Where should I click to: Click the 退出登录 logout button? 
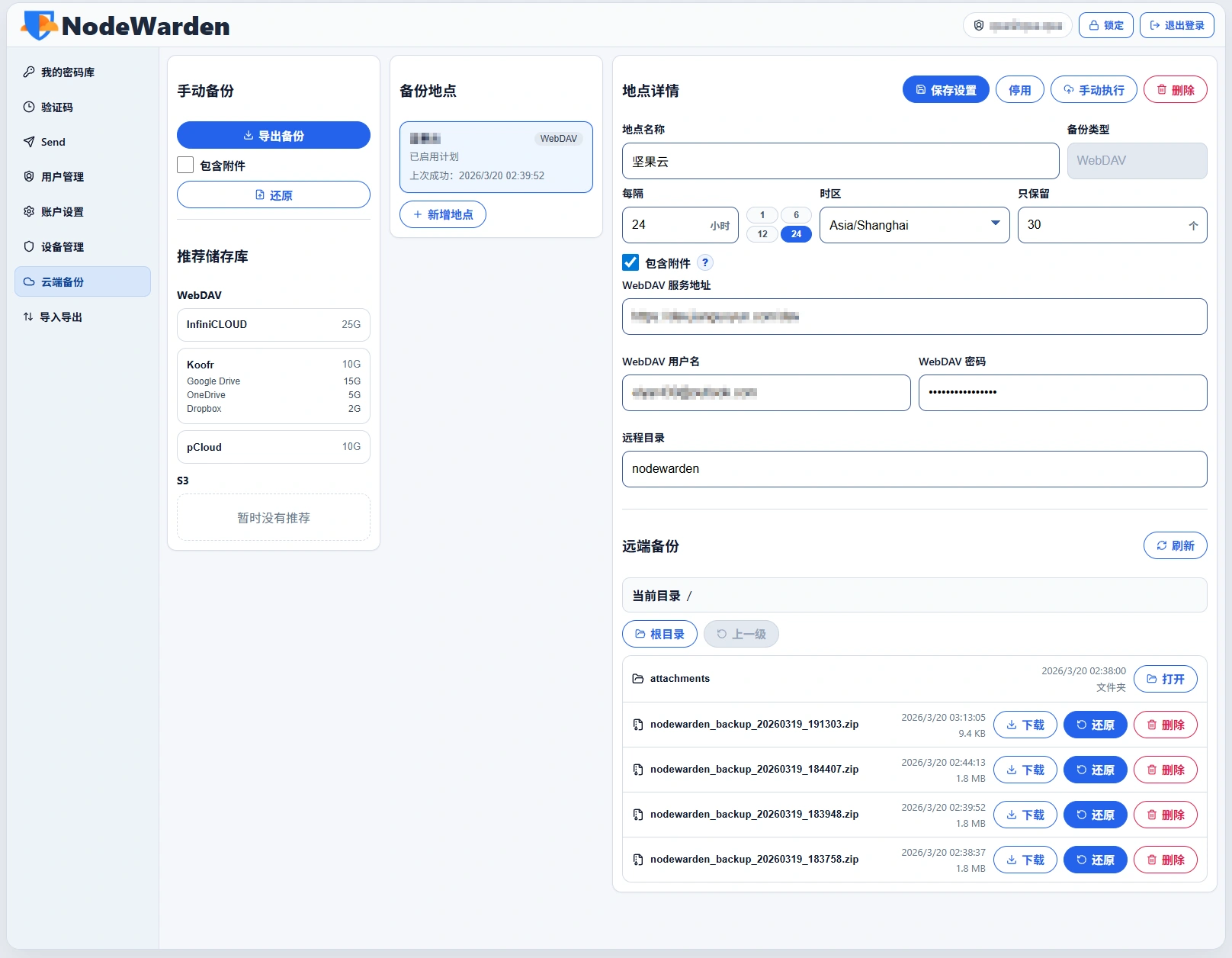[x=1176, y=25]
